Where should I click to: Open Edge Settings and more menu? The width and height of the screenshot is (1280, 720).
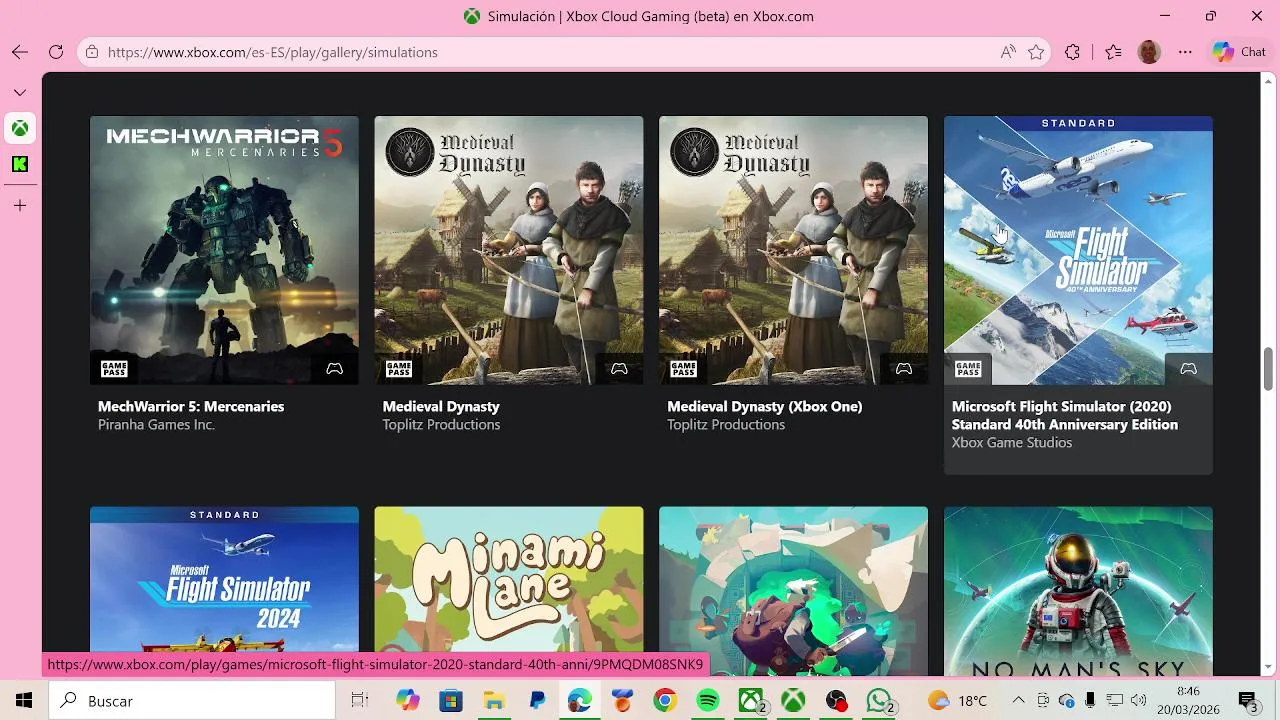[x=1185, y=52]
